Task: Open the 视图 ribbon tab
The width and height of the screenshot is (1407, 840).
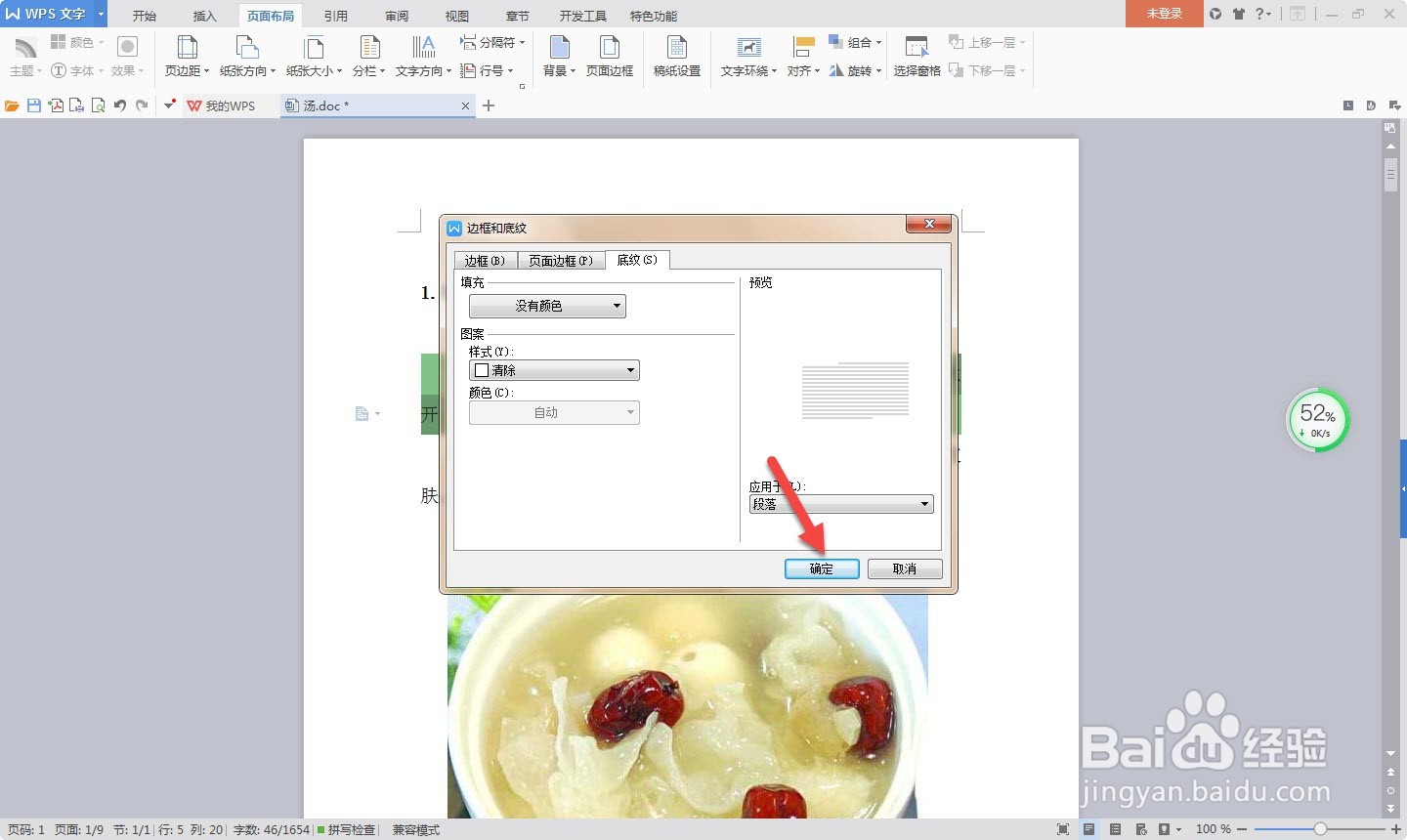Action: click(x=457, y=16)
